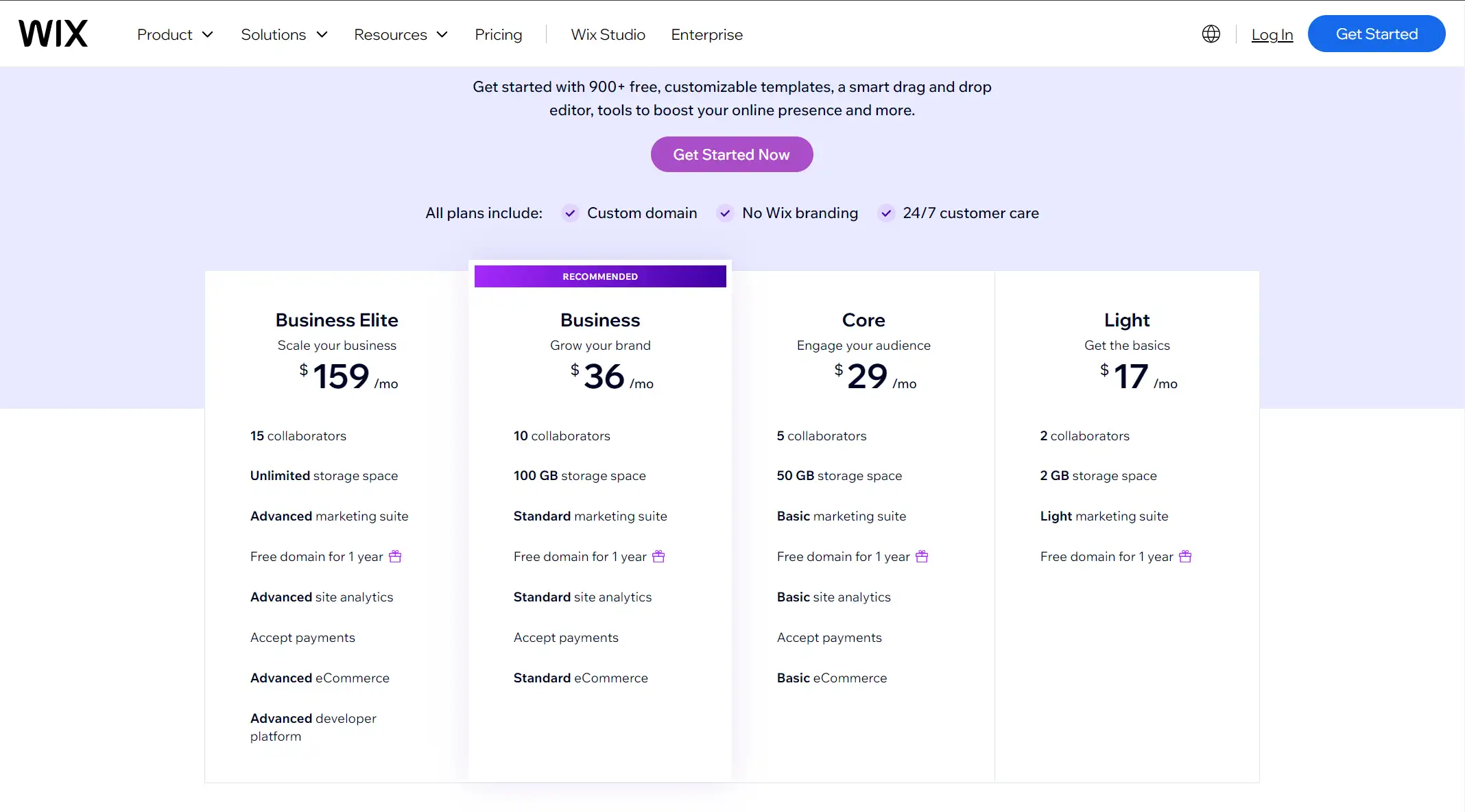This screenshot has width=1465, height=812.
Task: Expand the Resources dropdown menu
Action: coord(401,34)
